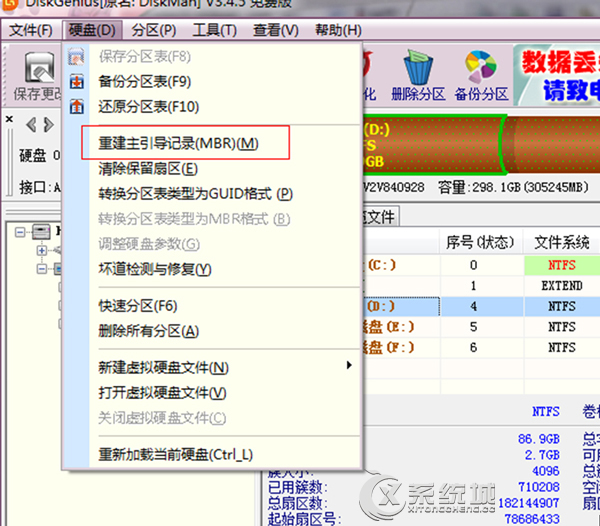The height and width of the screenshot is (526, 600).
Task: Choose 转换分区表类型为GUID格式 (P)
Action: point(196,194)
